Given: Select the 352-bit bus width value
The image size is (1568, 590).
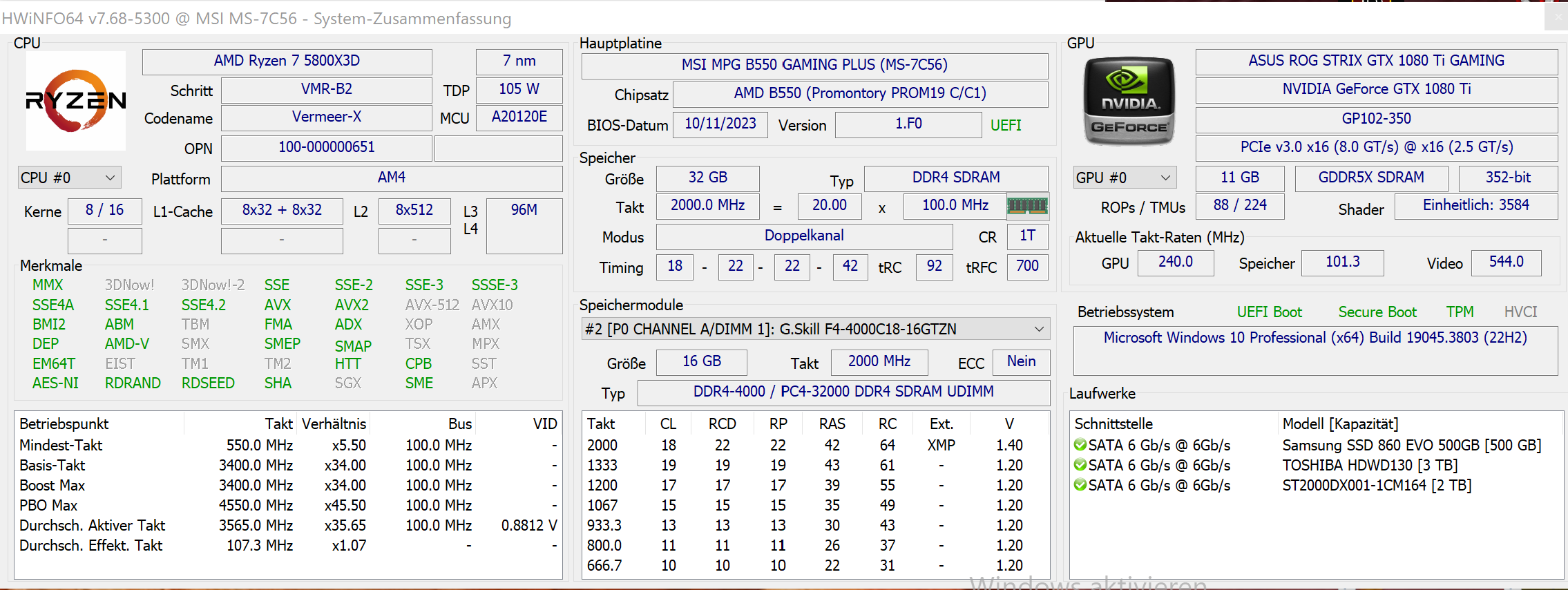Looking at the screenshot, I should coord(1508,178).
